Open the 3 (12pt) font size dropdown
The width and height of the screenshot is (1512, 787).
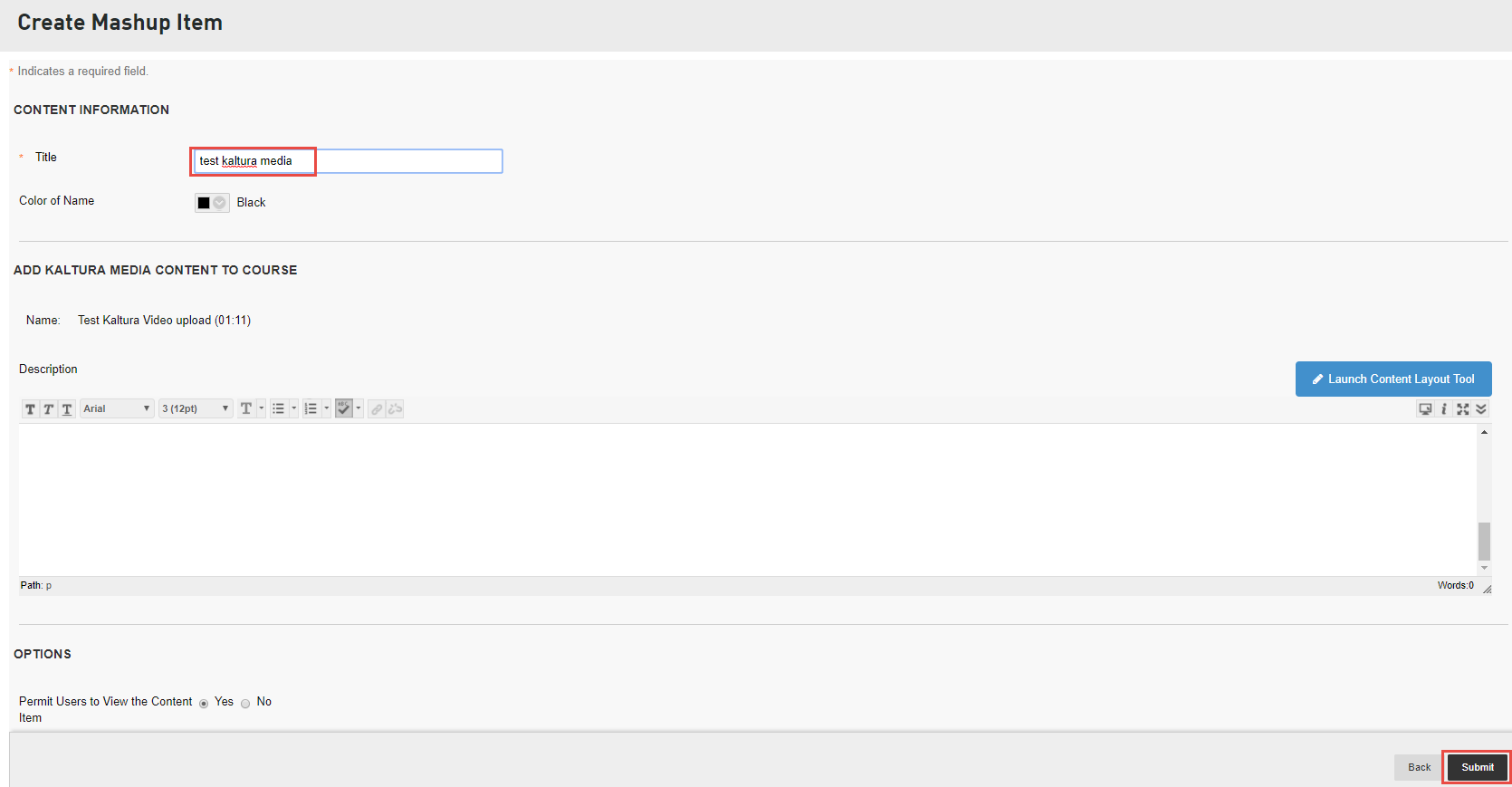click(196, 409)
